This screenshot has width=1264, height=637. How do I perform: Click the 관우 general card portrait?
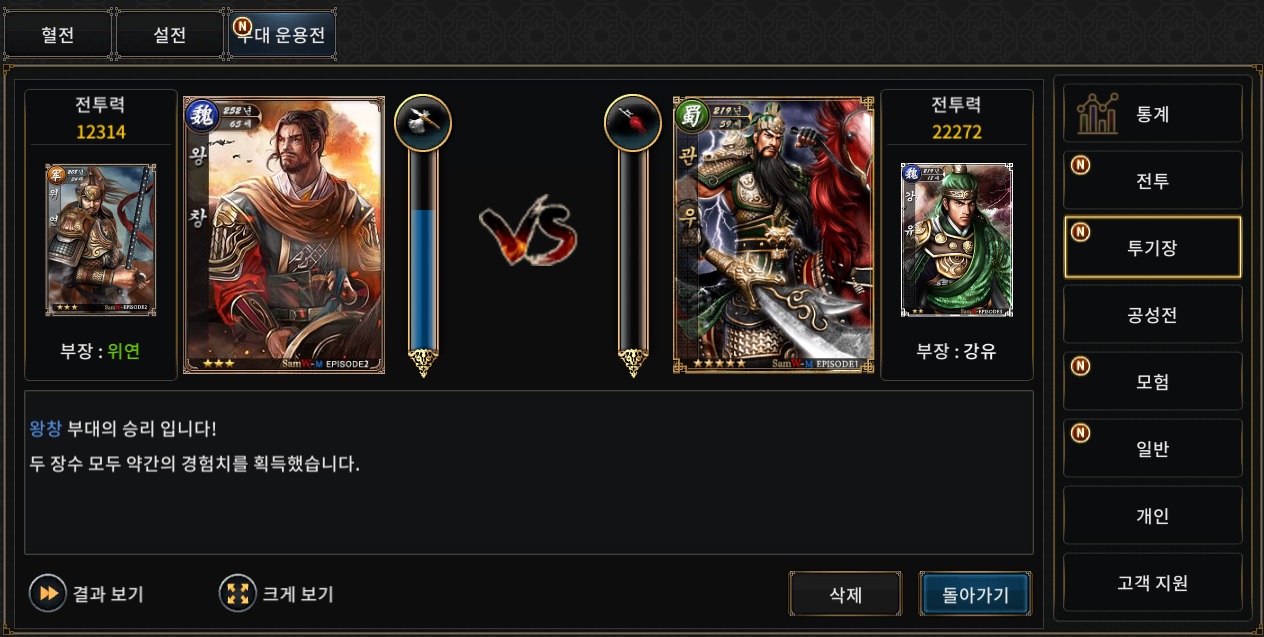pos(773,235)
